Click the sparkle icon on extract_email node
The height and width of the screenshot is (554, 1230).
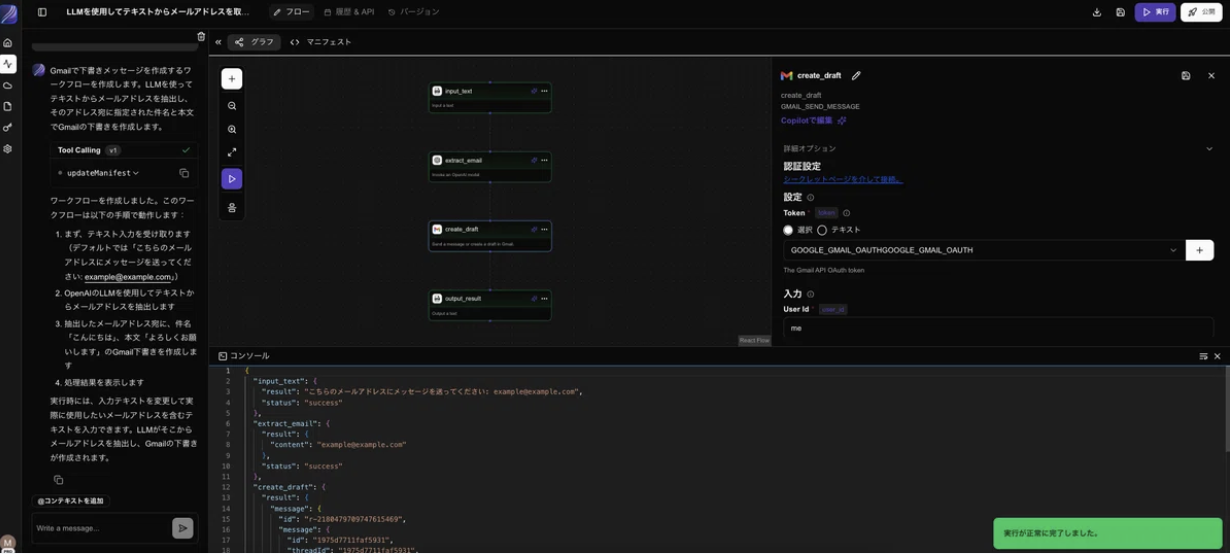pyautogui.click(x=534, y=160)
